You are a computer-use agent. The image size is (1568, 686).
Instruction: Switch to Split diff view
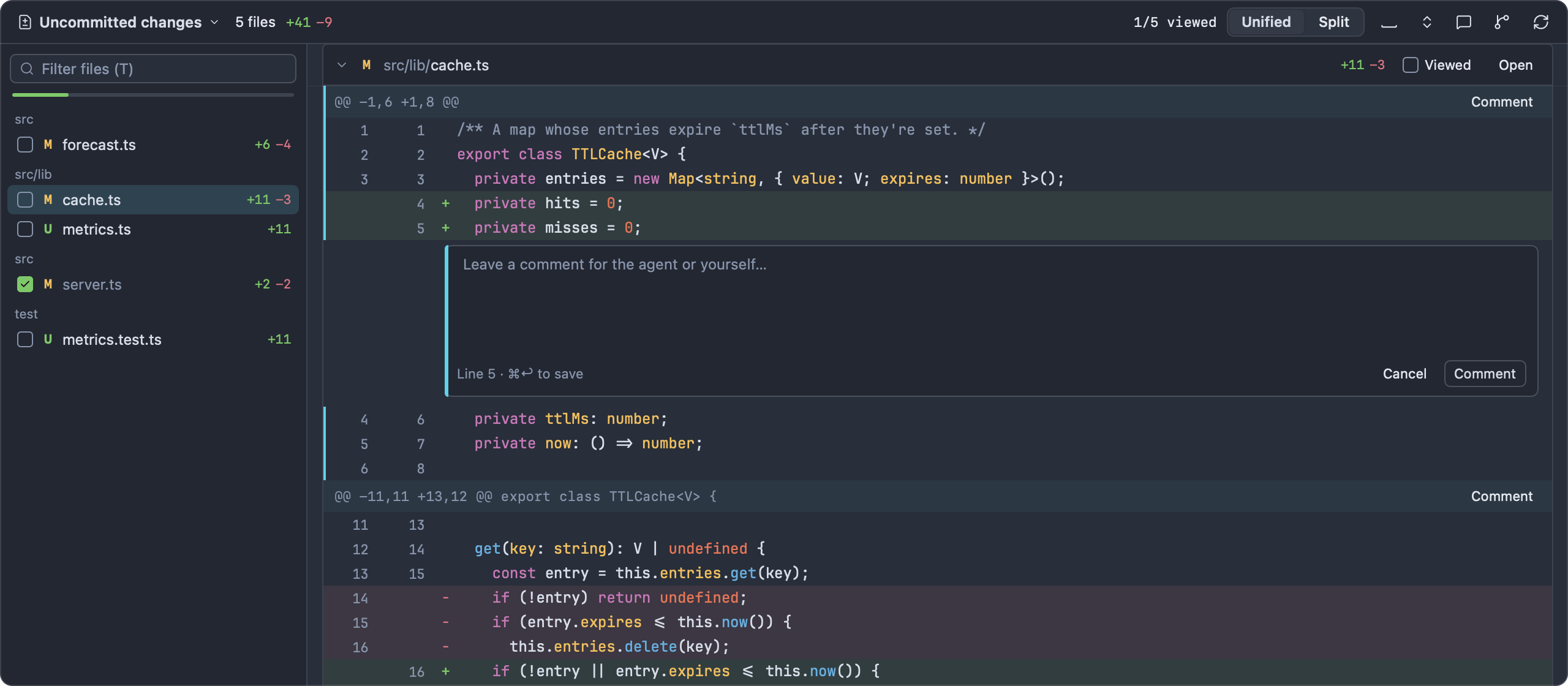pyautogui.click(x=1333, y=22)
